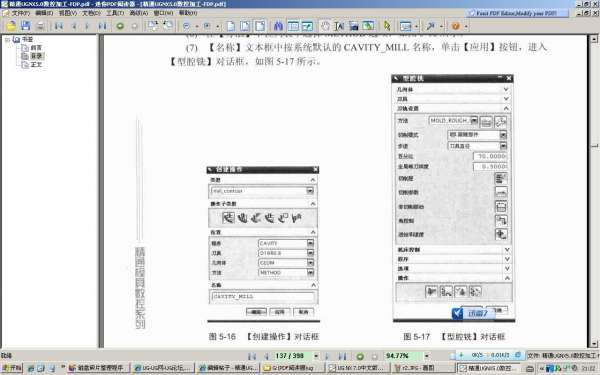Select the 目录 bookmark
Screen dimensions: 600x375
pyautogui.click(x=36, y=56)
